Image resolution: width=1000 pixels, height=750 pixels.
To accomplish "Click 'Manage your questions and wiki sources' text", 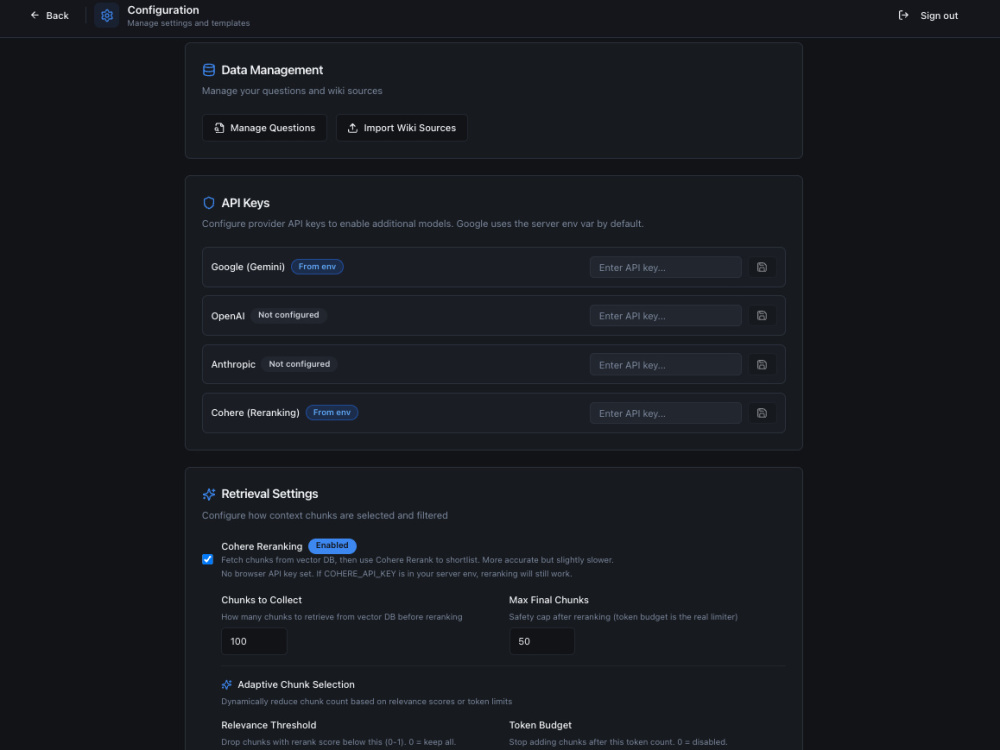I will tap(292, 91).
